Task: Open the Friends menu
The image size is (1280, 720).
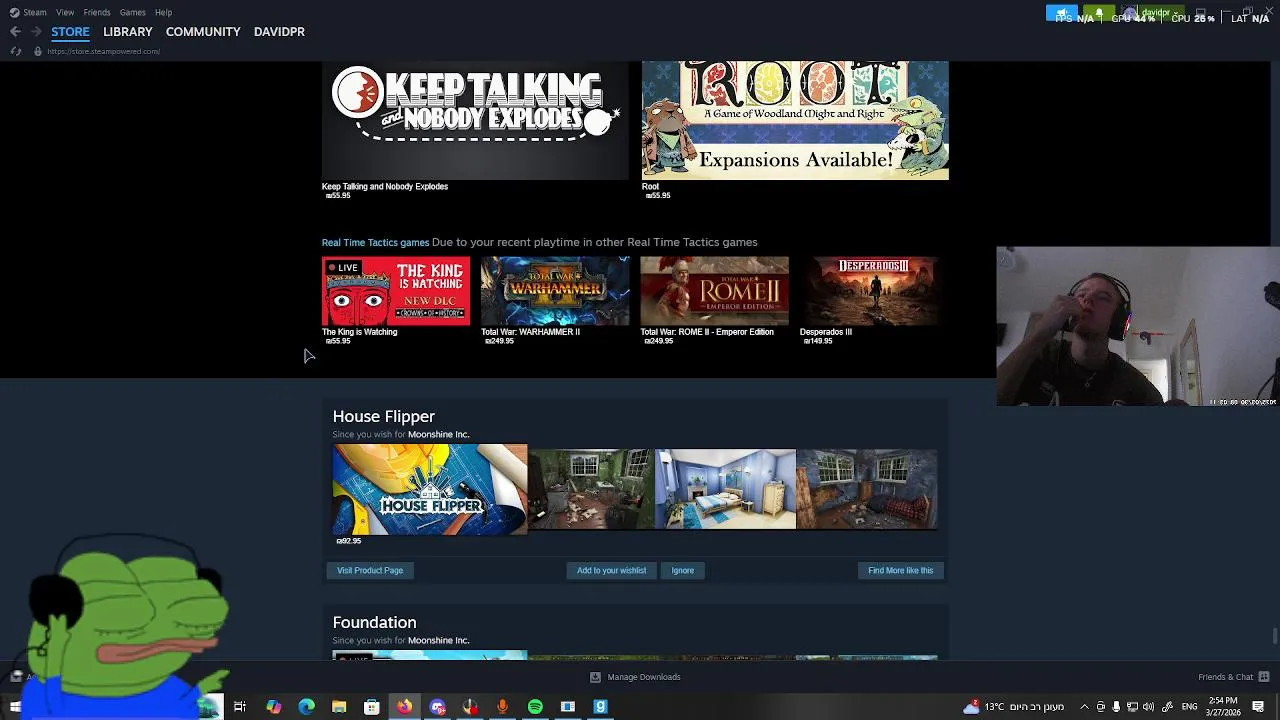Action: point(97,12)
